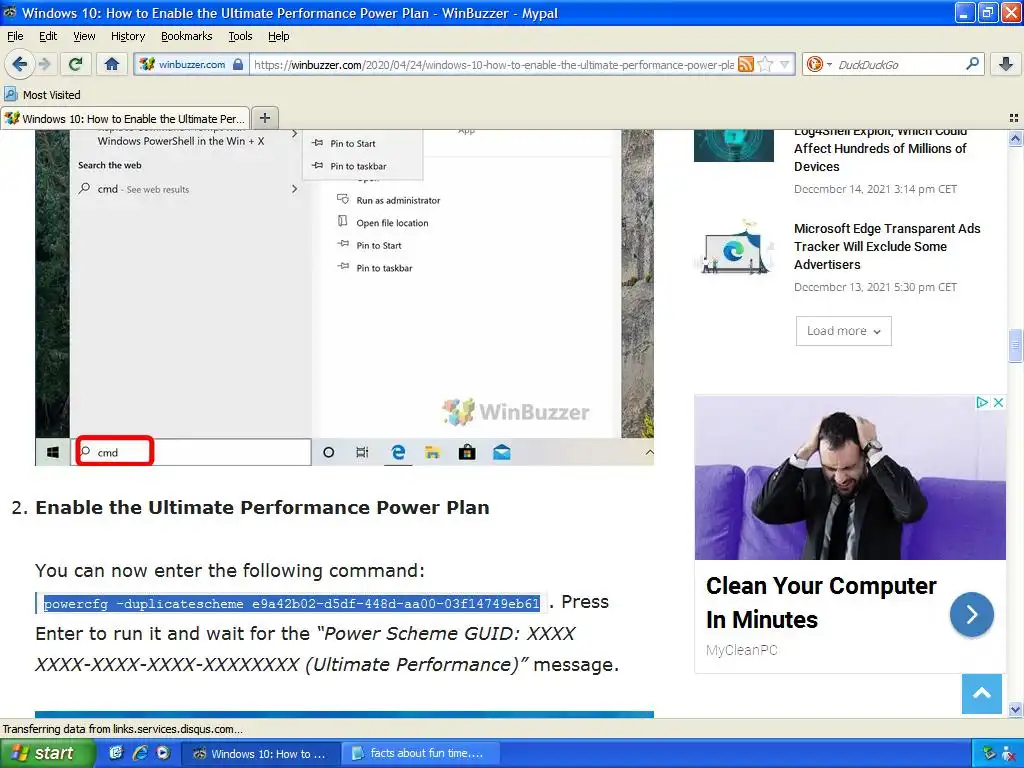Open the Log4Shell article thumbnail
Viewport: 1024px width, 768px height.
coord(734,145)
